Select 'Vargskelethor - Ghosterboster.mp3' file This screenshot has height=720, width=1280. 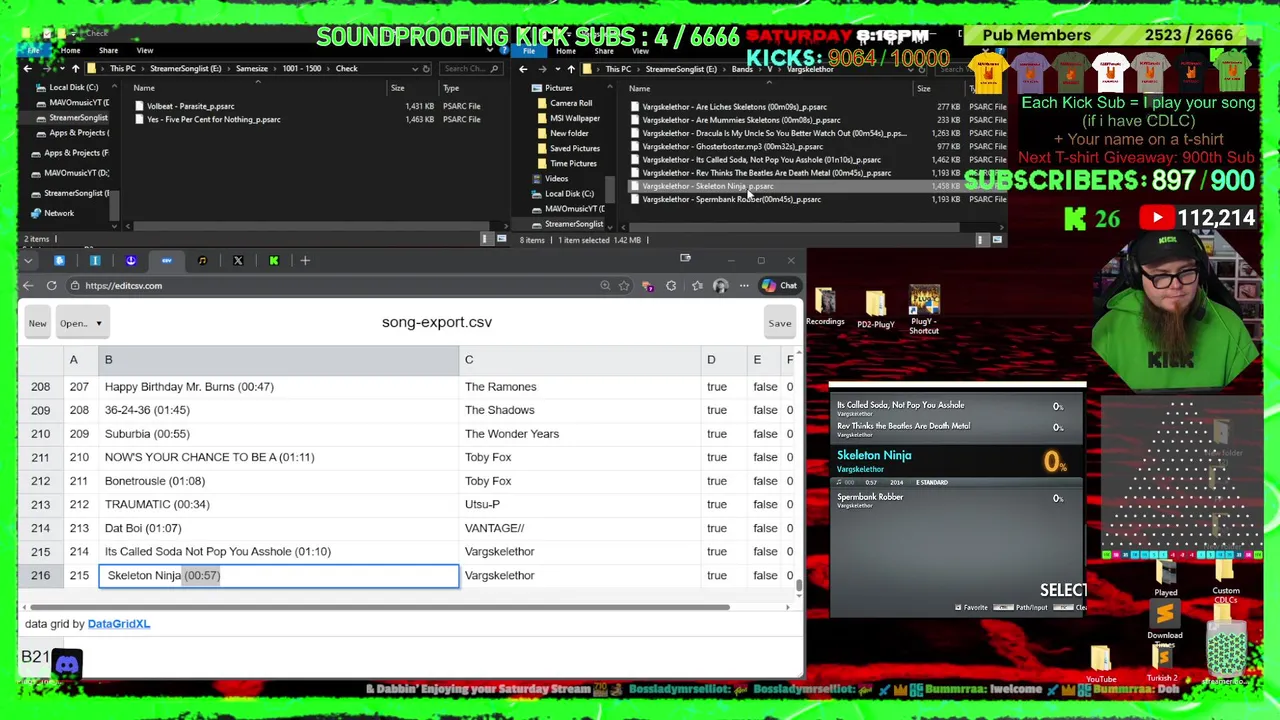(732, 147)
